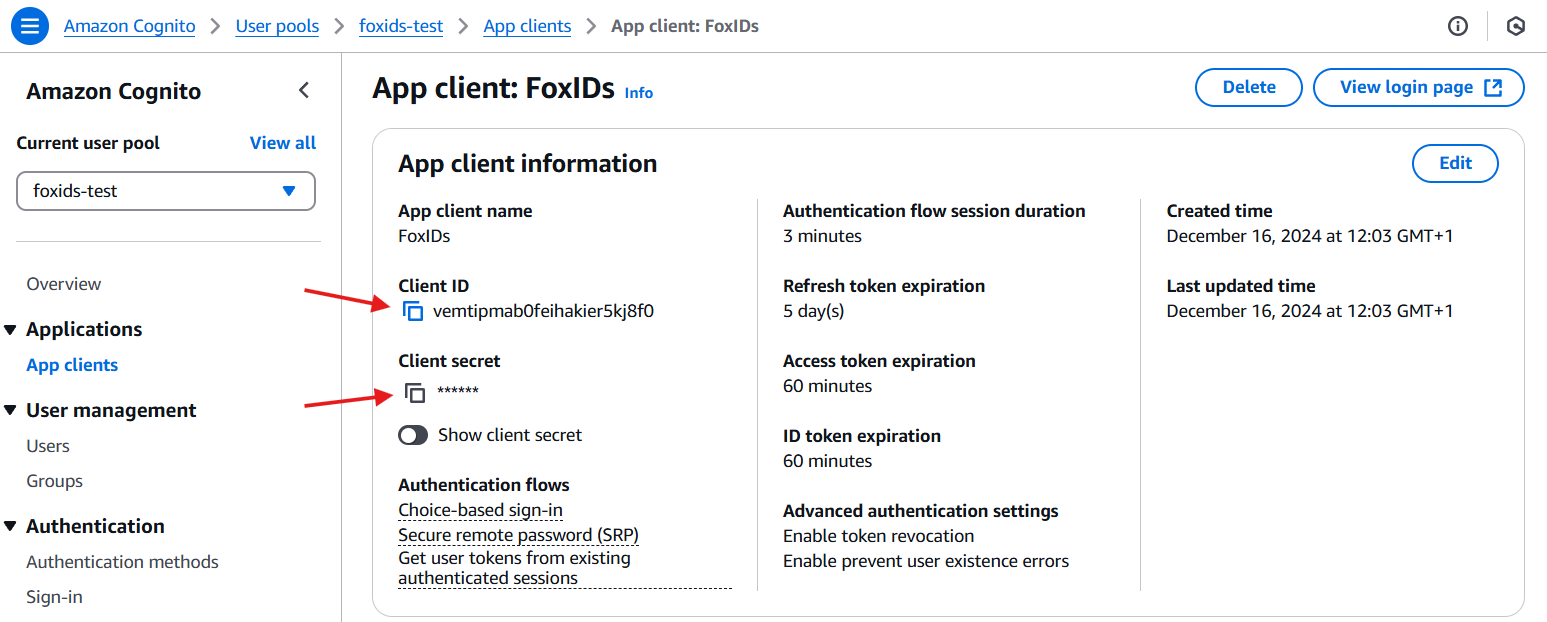Screen dimensions: 1547x622
Task: Click the info circle icon in top-right corner
Action: click(x=1458, y=26)
